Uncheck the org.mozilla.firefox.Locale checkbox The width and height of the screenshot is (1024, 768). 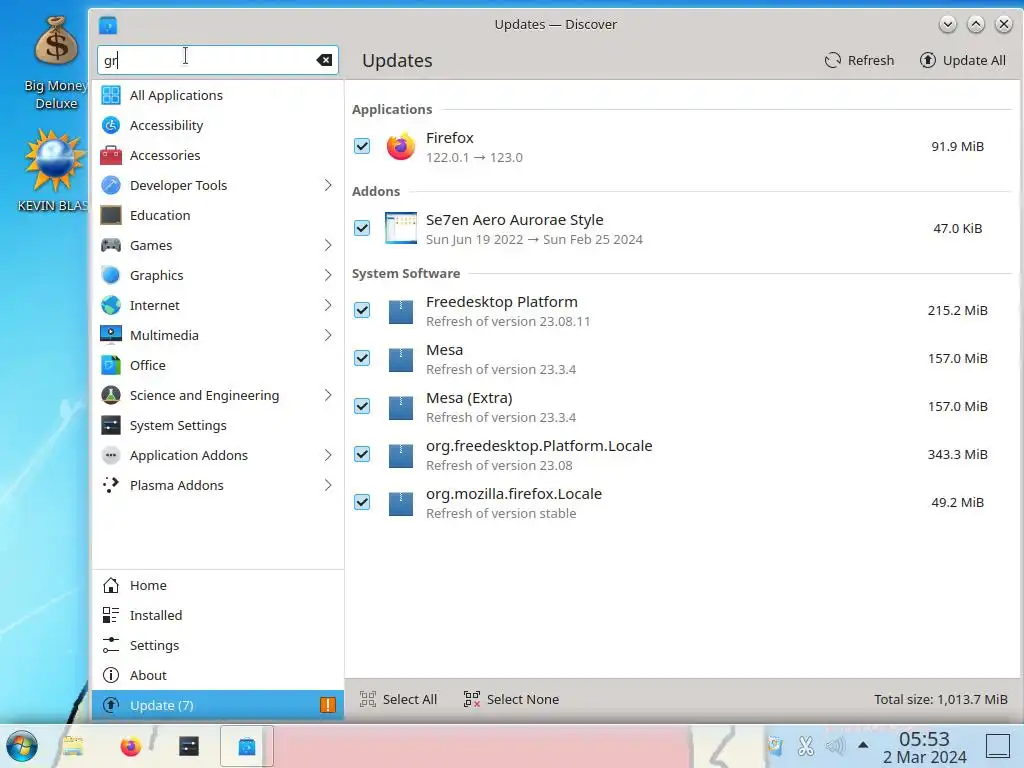(x=362, y=502)
